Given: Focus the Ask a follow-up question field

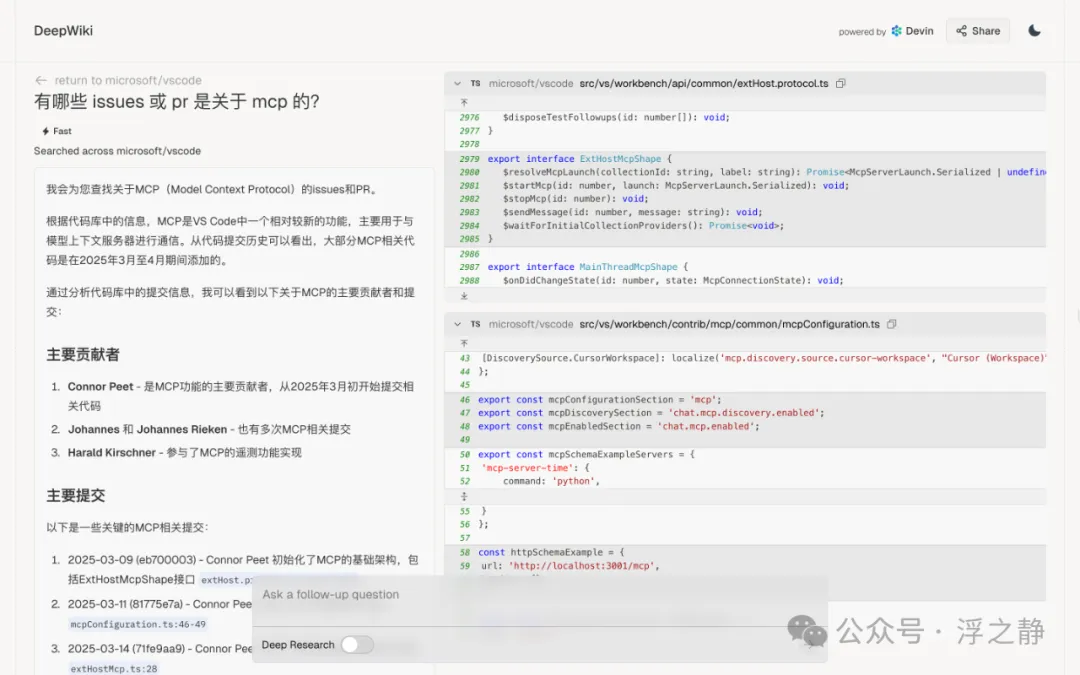Looking at the screenshot, I should click(x=539, y=594).
